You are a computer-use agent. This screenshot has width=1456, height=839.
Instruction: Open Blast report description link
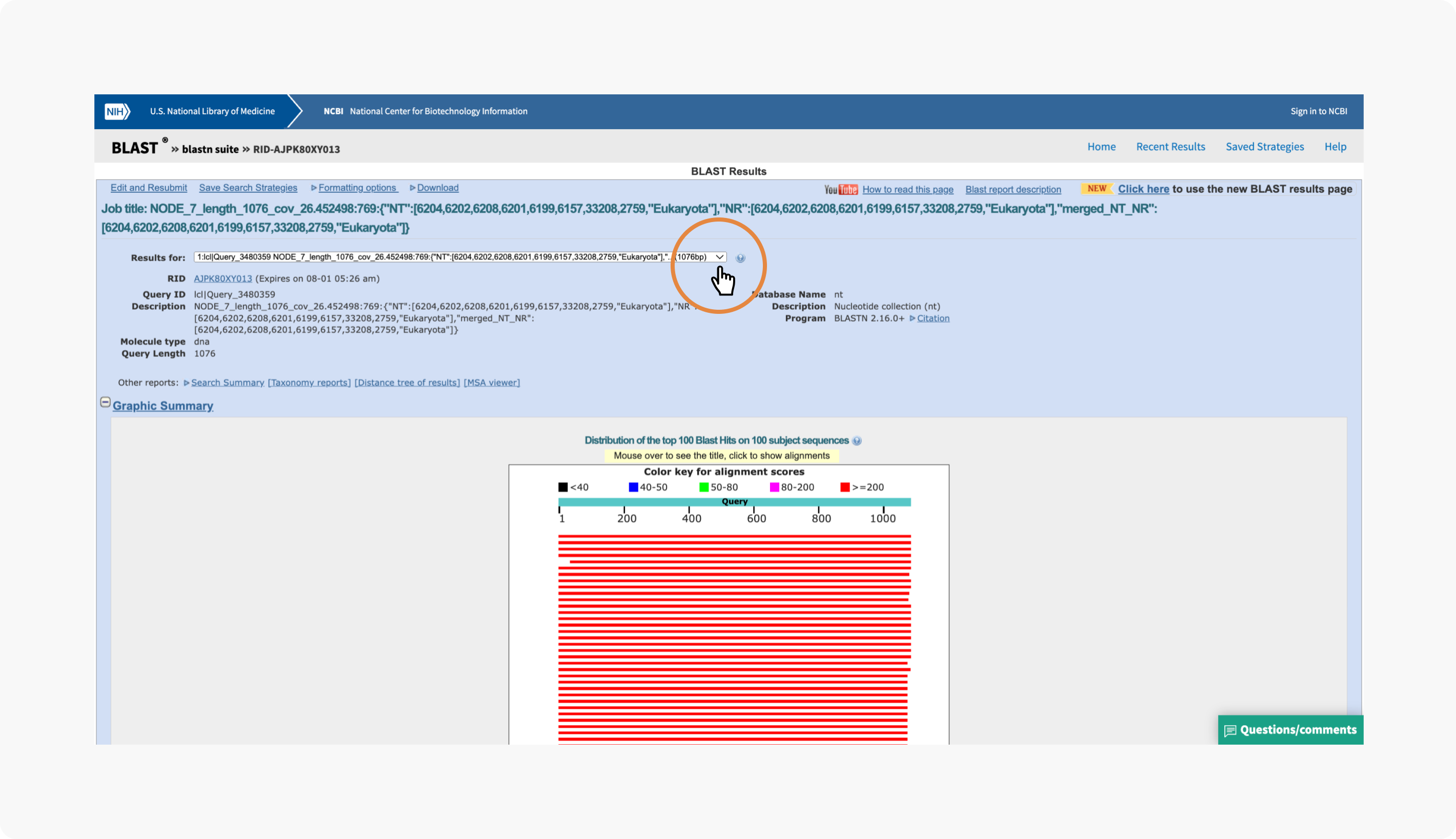[x=1013, y=190]
